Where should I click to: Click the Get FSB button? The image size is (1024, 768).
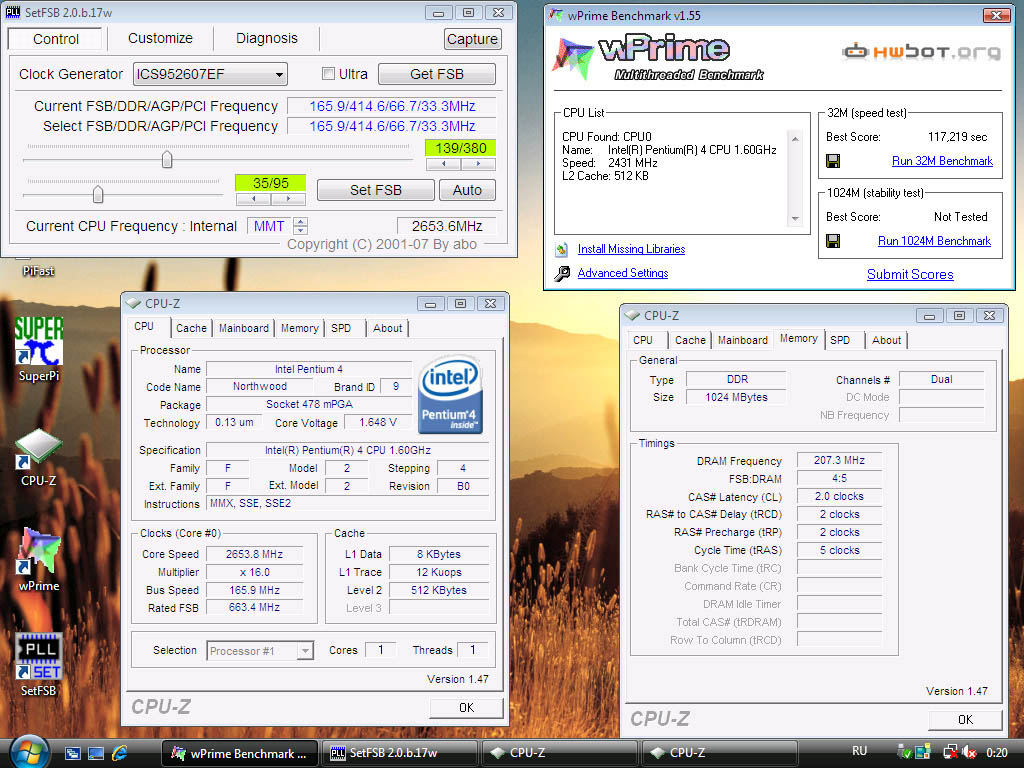pyautogui.click(x=436, y=74)
